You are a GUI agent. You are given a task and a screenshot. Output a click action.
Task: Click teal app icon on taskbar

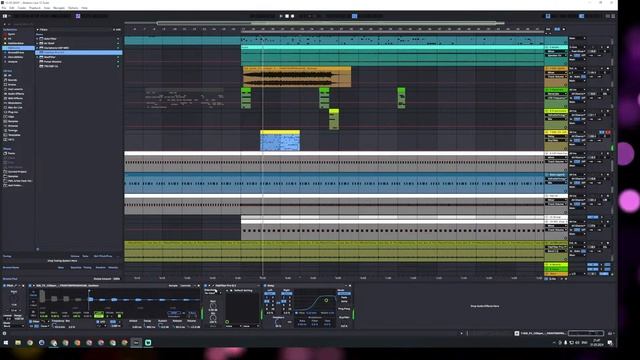click(x=148, y=343)
